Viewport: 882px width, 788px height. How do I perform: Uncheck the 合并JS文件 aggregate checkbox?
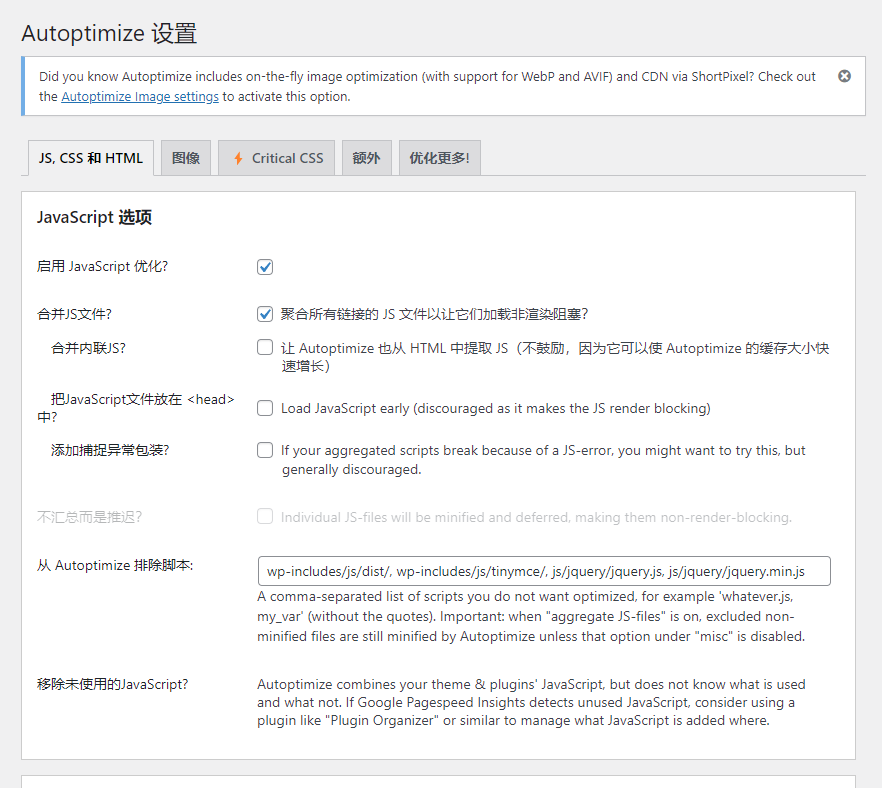pos(265,314)
